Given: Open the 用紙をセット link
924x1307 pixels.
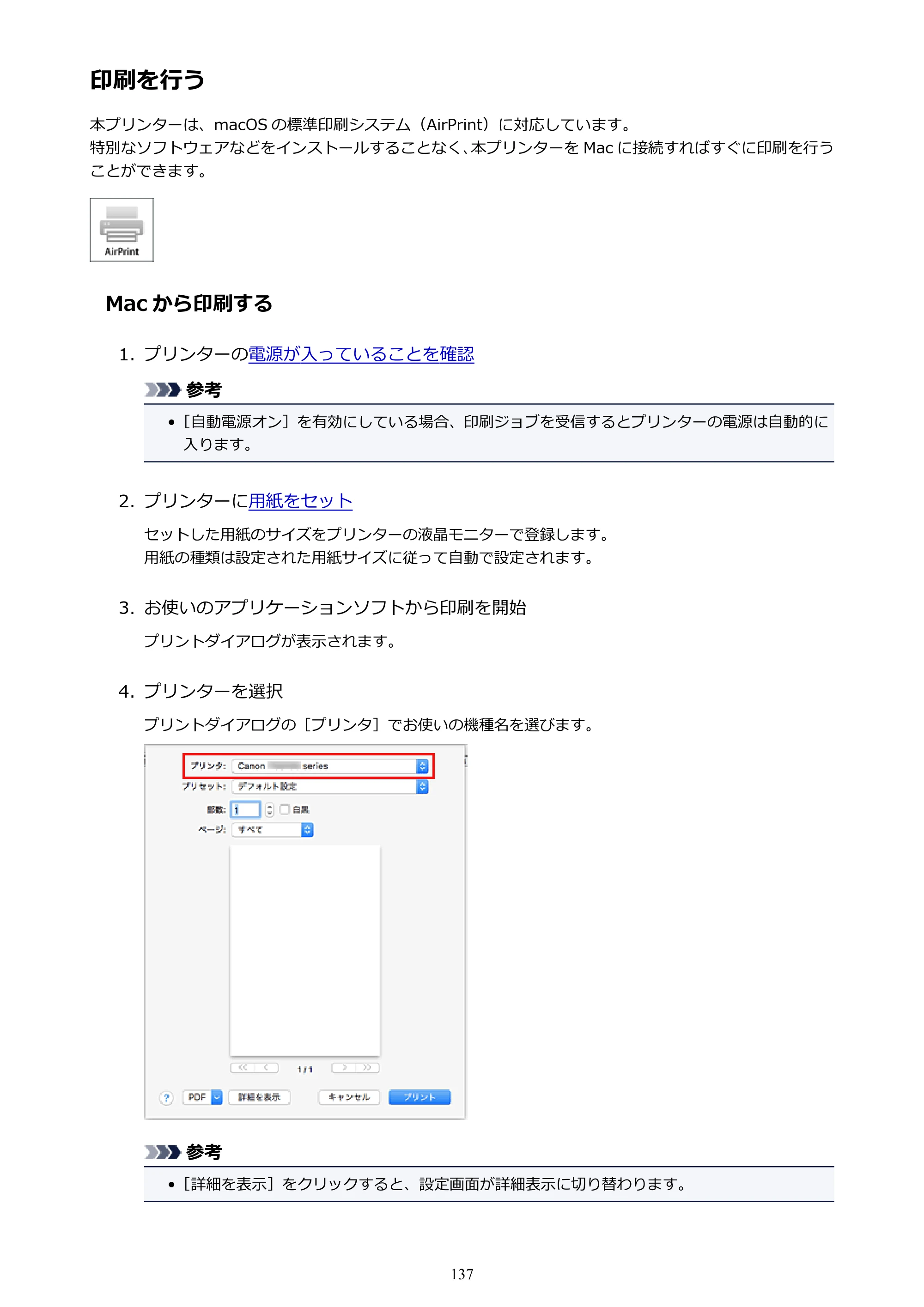Looking at the screenshot, I should [300, 501].
